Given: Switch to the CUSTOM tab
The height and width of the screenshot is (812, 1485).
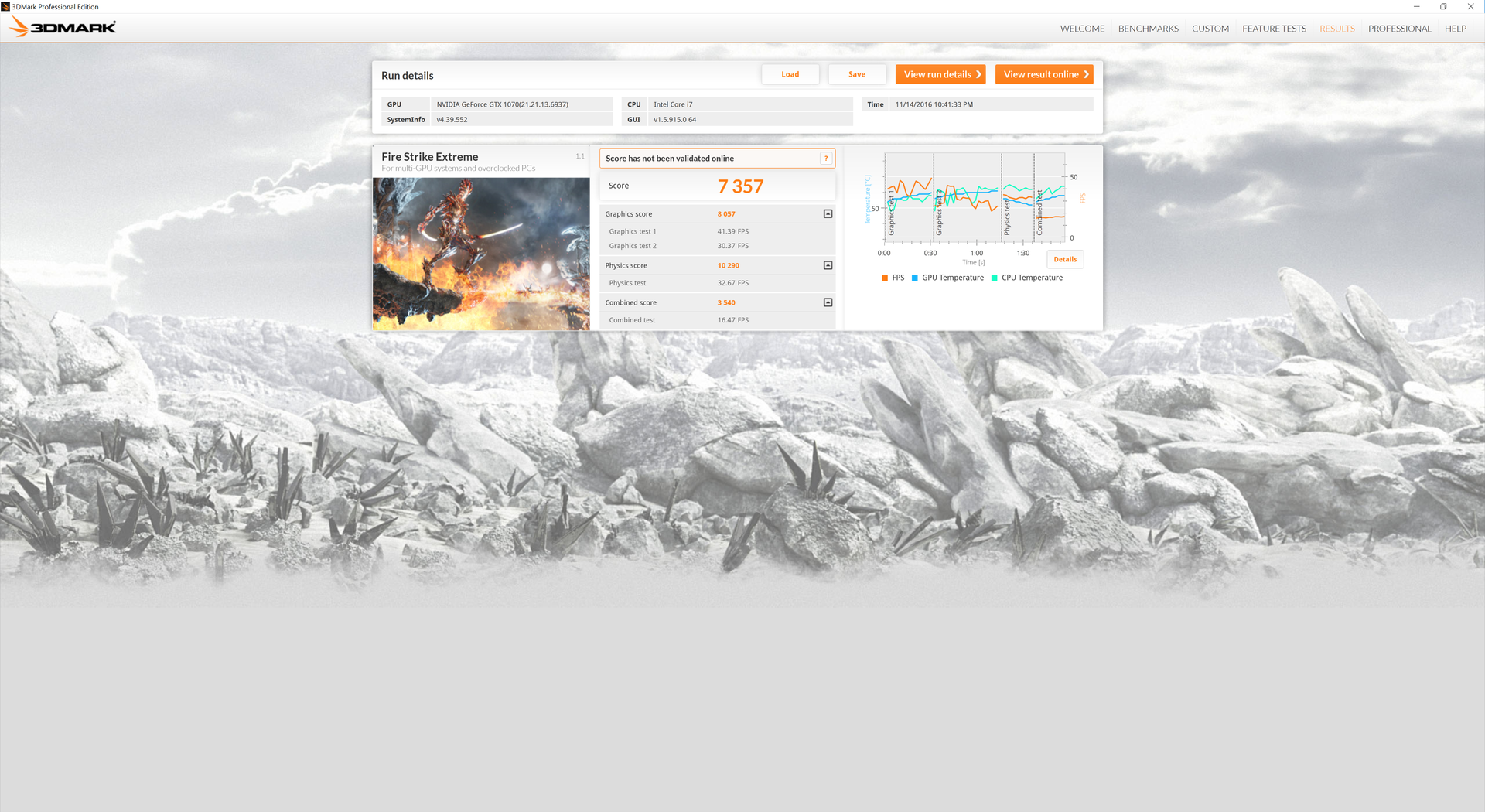Looking at the screenshot, I should pyautogui.click(x=1210, y=29).
